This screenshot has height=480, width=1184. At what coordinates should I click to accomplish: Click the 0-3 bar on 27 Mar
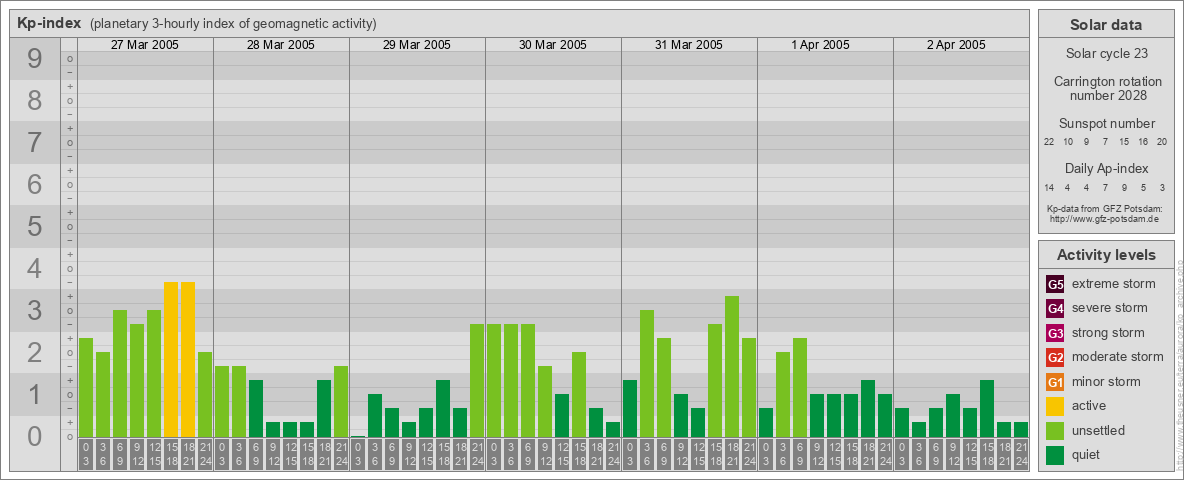tap(86, 387)
